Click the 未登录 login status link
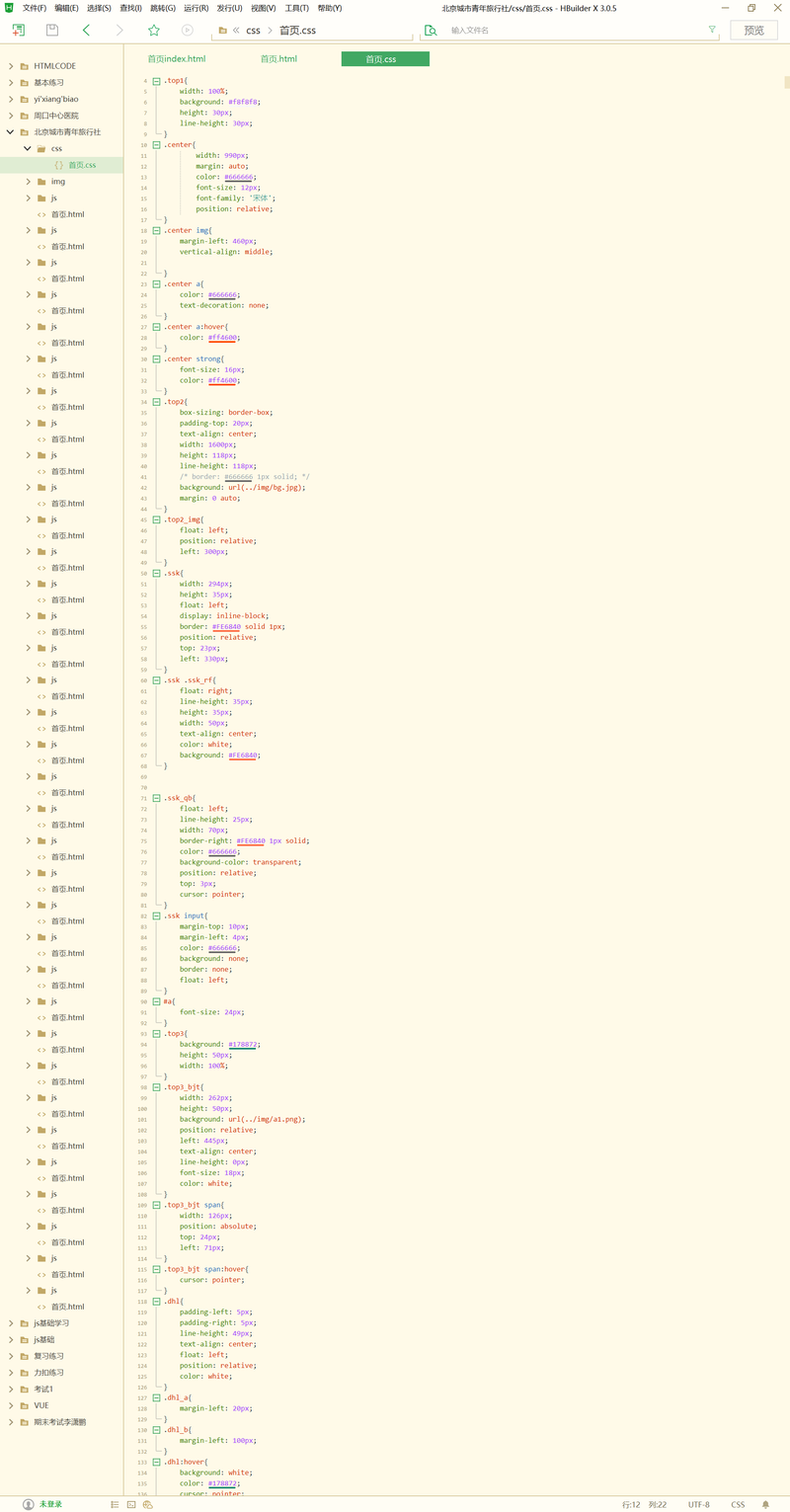Viewport: 790px width, 1512px height. pos(50,1504)
